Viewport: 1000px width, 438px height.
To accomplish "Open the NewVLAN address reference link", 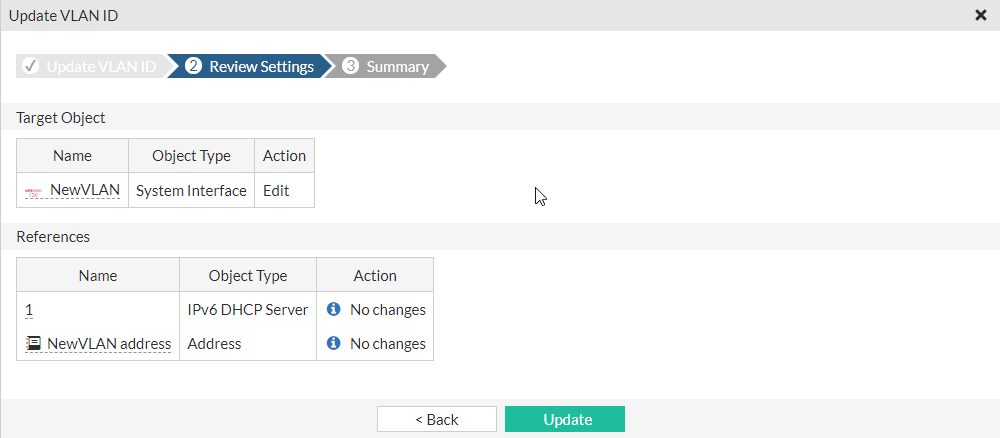I will (x=109, y=344).
